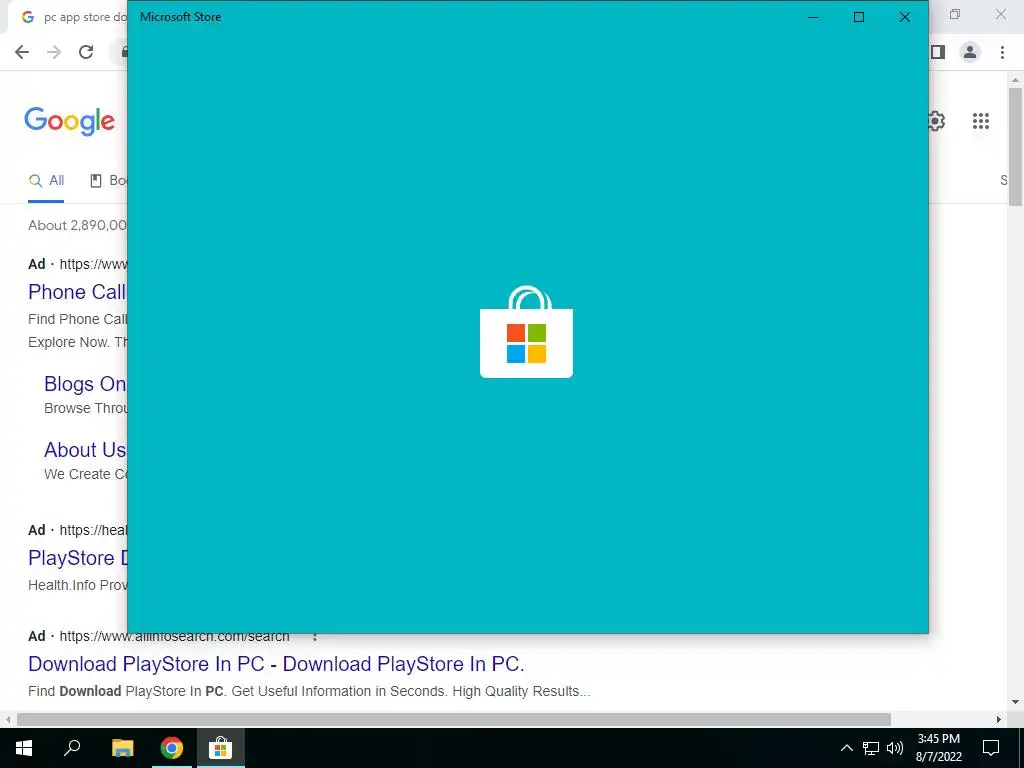Open the Windows Start menu
1024x768 pixels.
point(24,748)
